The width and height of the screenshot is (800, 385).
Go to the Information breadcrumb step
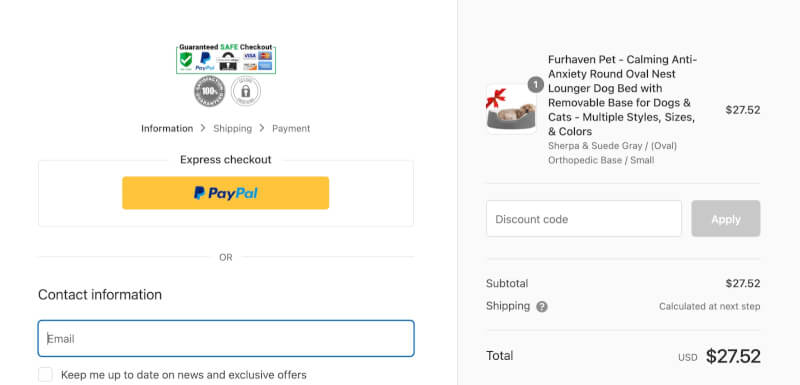click(x=167, y=129)
